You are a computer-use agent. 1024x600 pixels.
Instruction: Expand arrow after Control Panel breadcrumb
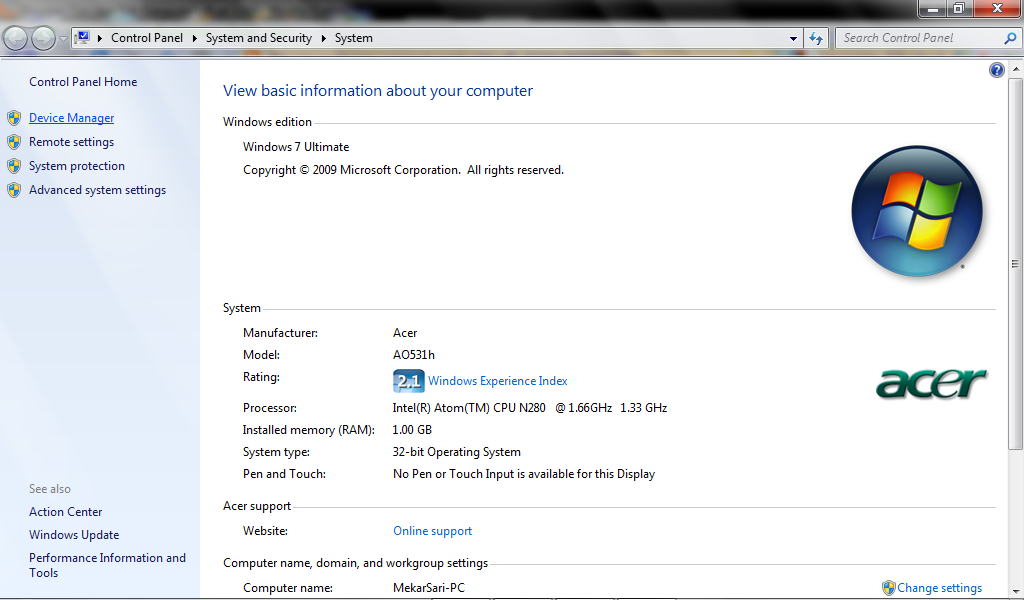click(195, 38)
